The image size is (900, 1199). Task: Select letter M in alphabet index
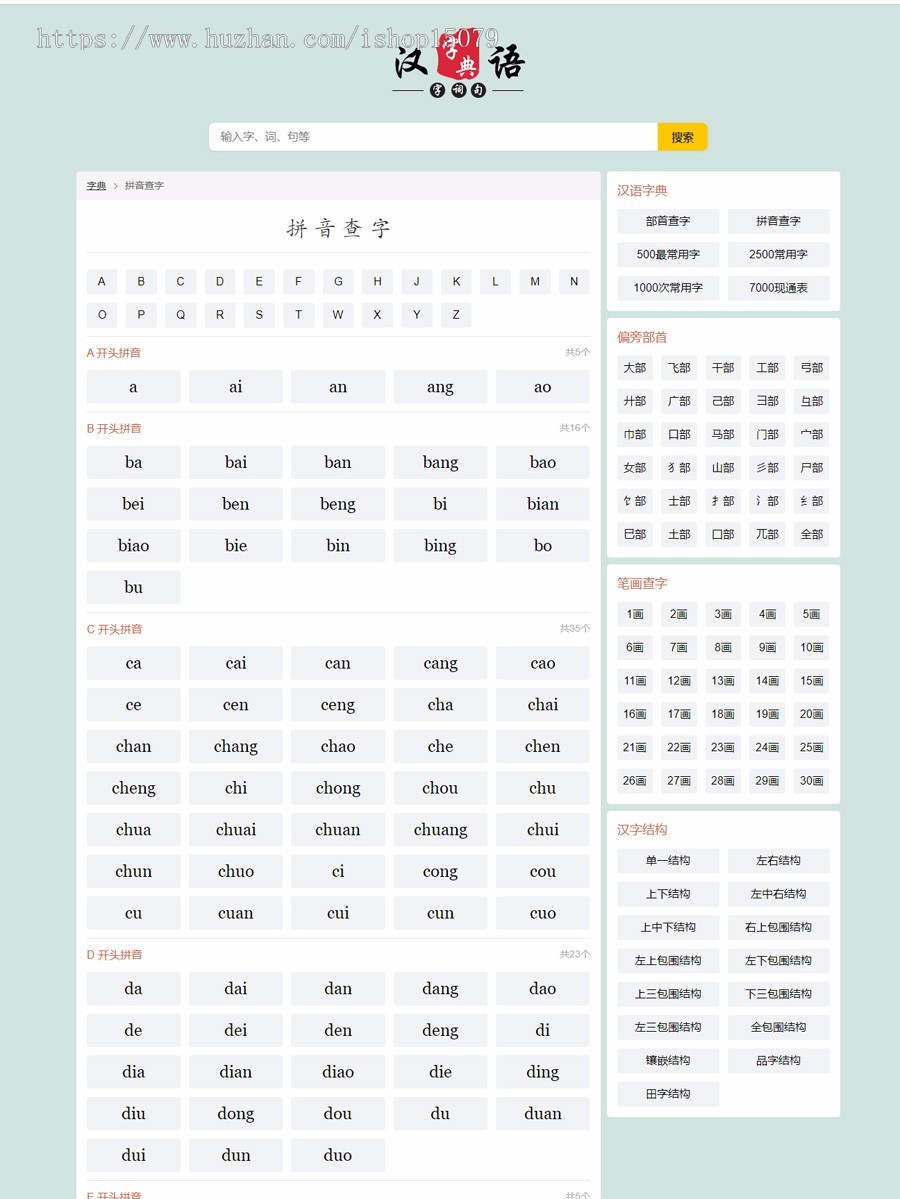(x=534, y=281)
